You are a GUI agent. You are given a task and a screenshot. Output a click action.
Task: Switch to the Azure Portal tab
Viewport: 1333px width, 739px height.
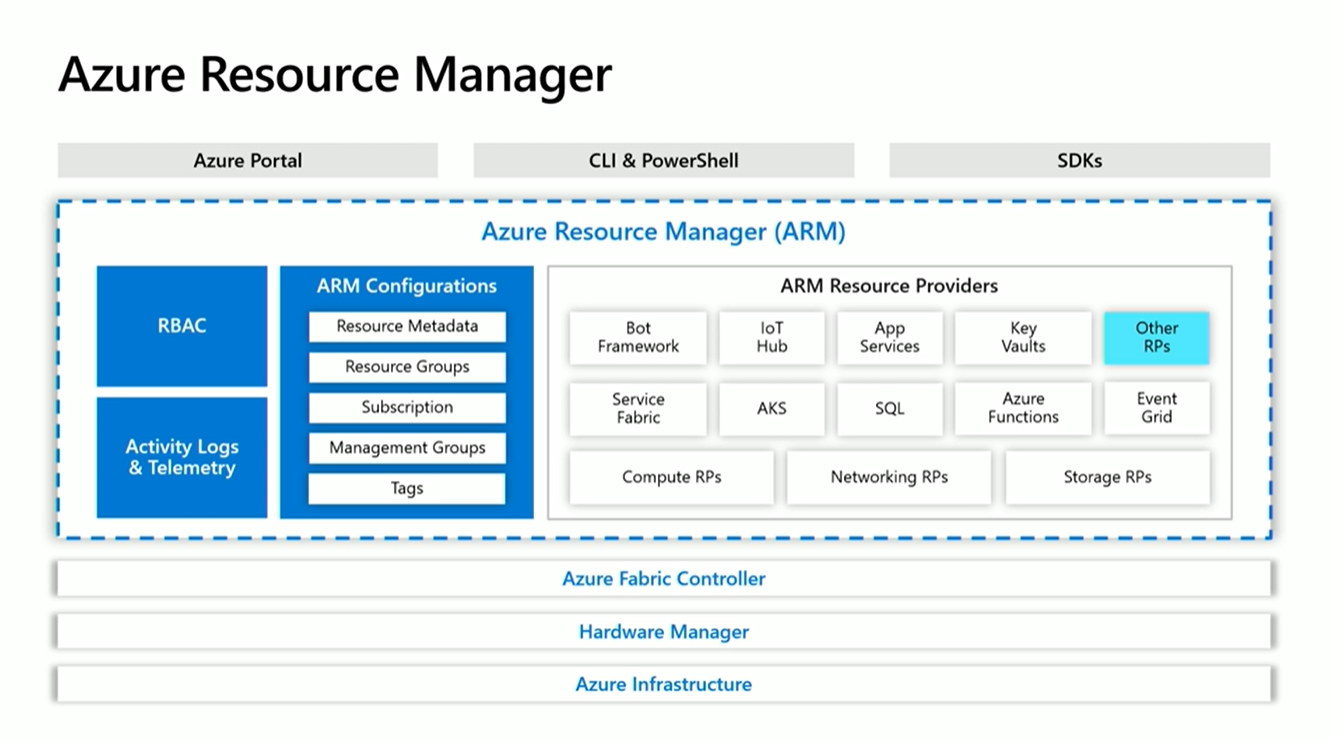pyautogui.click(x=247, y=160)
